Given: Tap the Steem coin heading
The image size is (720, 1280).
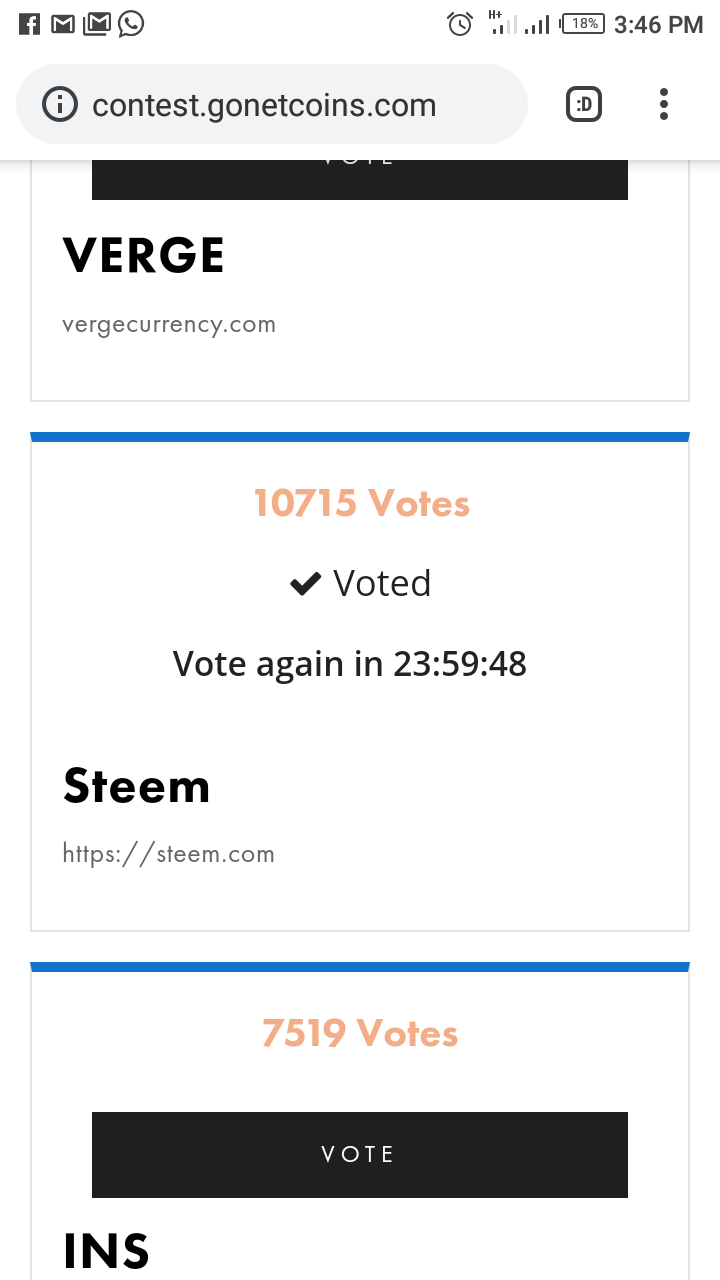Looking at the screenshot, I should [137, 786].
